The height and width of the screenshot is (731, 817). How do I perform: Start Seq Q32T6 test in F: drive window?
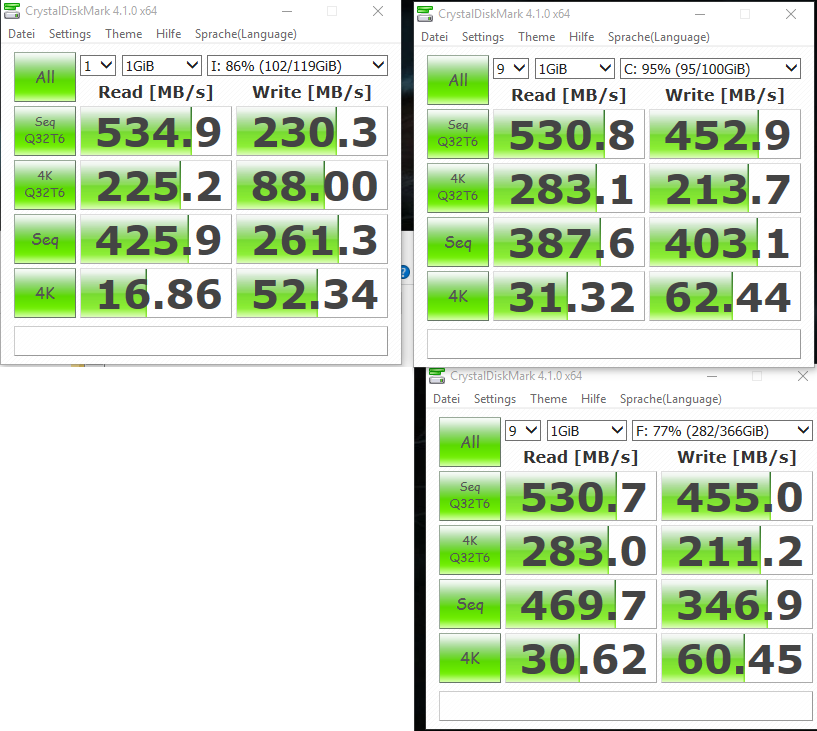[469, 496]
